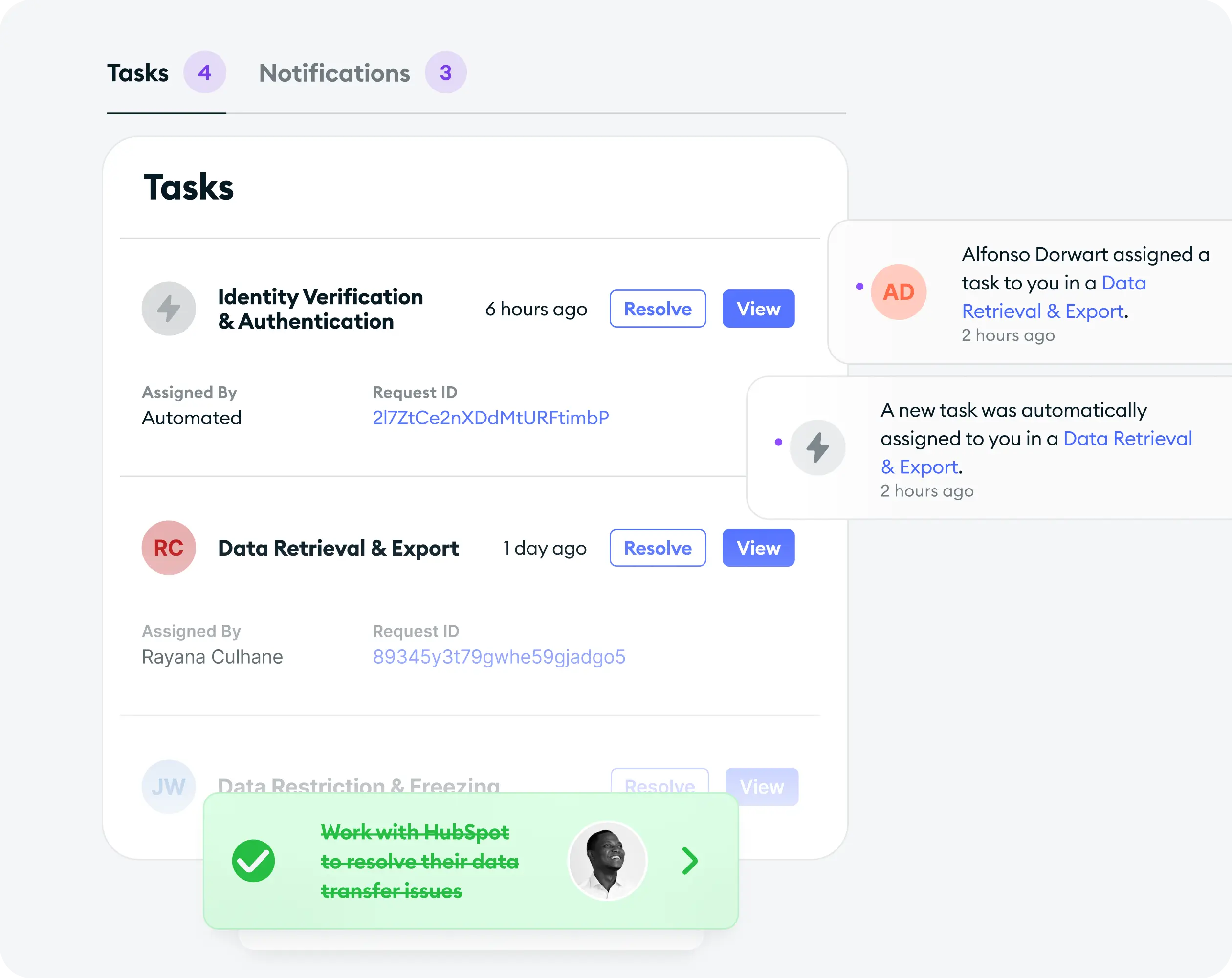Screen dimensions: 1232x978
Task: Click the Tasks count badge showing 4
Action: pyautogui.click(x=204, y=72)
